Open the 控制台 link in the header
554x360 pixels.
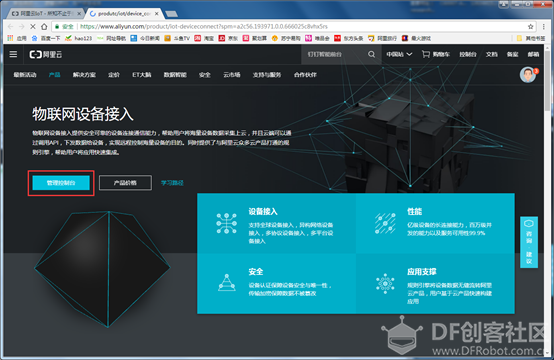pyautogui.click(x=468, y=54)
